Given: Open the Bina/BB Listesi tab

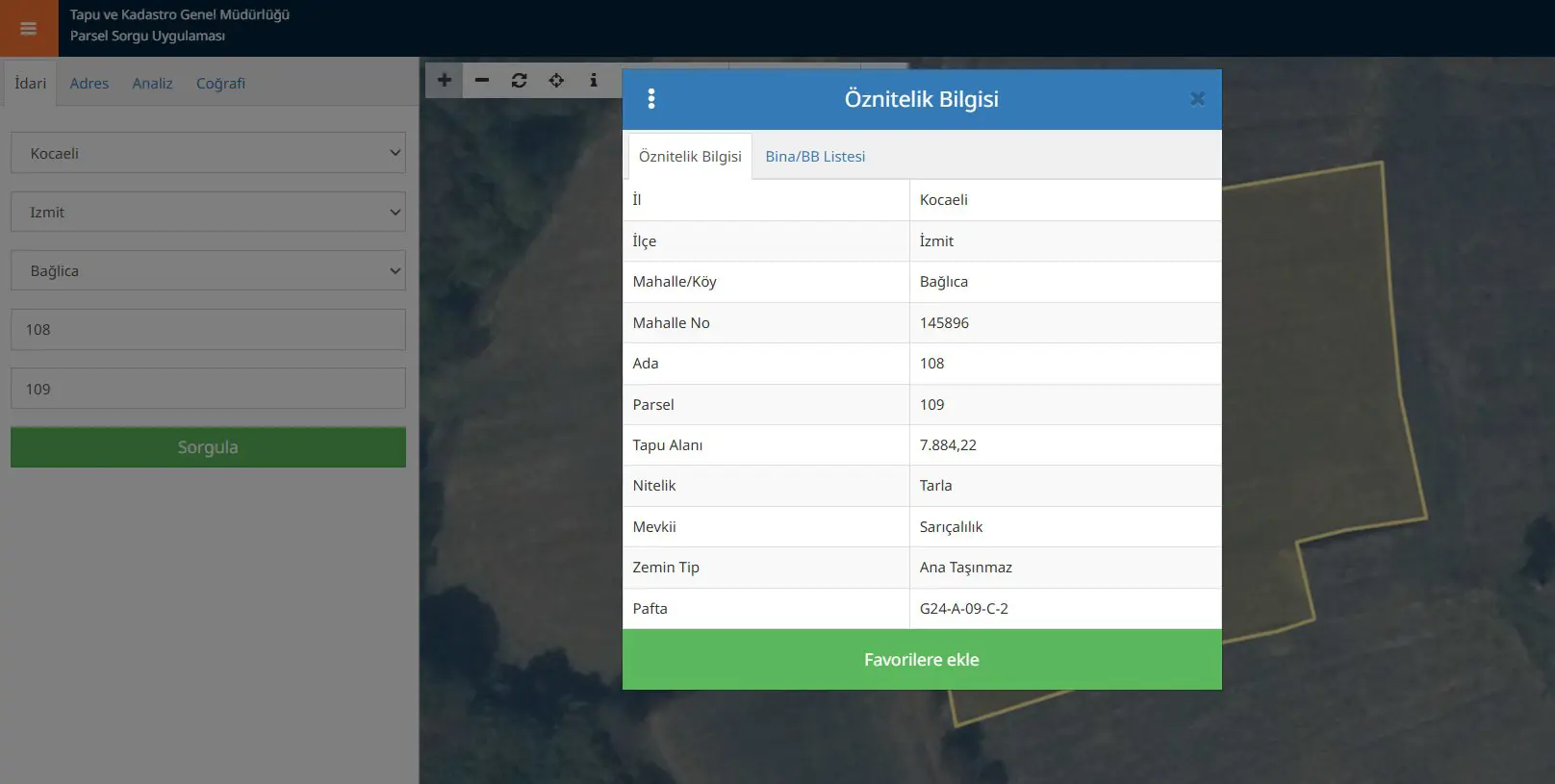Looking at the screenshot, I should [x=815, y=156].
